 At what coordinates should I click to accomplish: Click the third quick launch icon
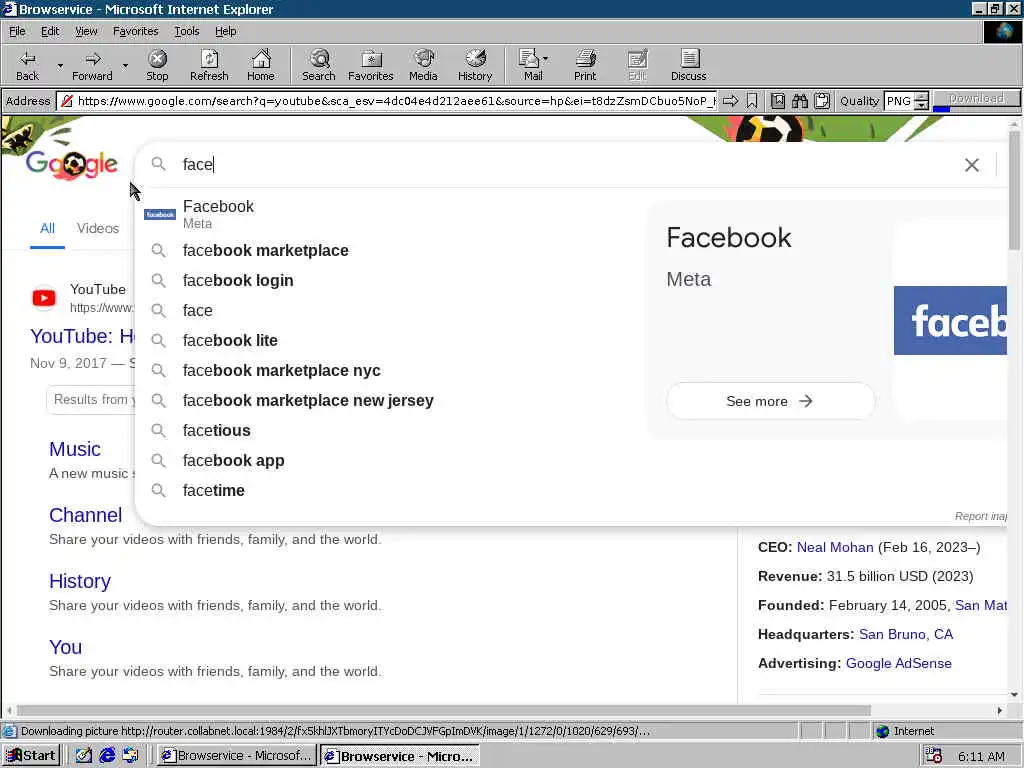[131, 756]
